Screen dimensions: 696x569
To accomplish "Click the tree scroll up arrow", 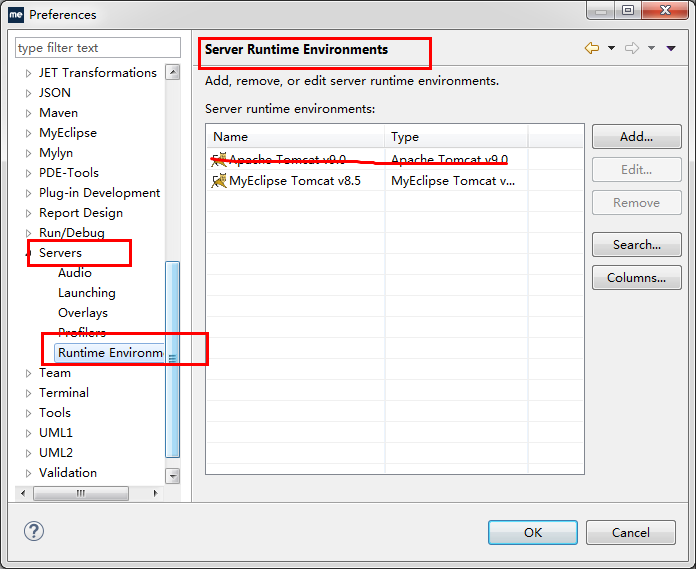I will [x=173, y=72].
